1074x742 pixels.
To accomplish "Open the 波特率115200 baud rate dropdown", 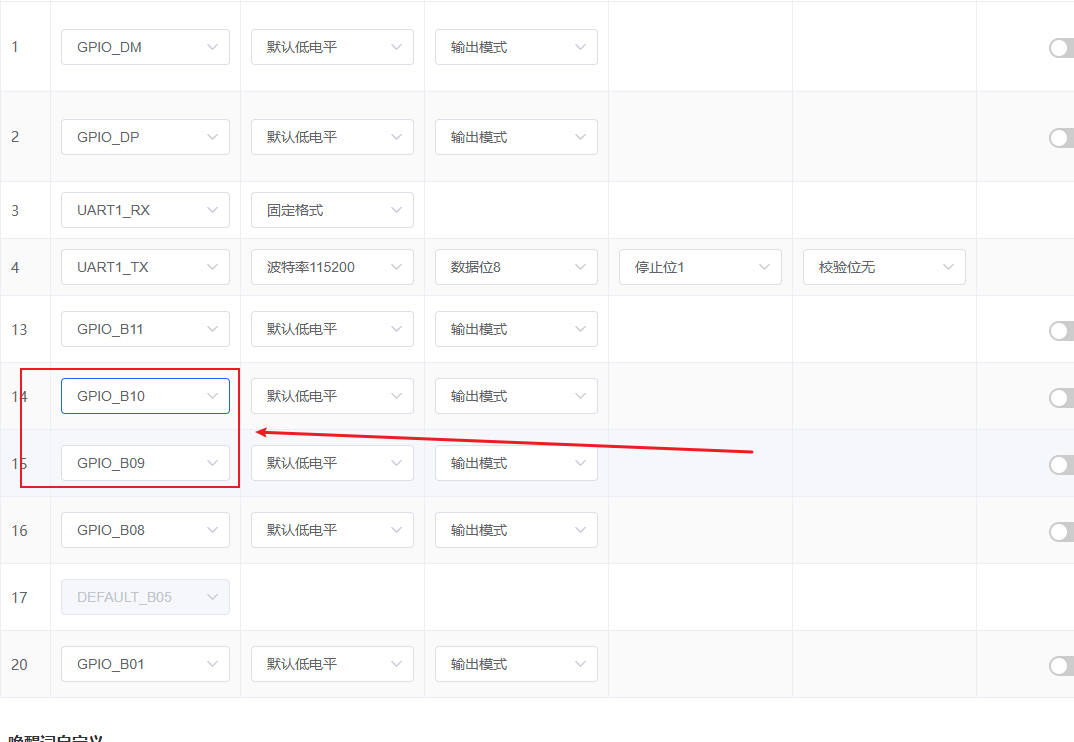I will [332, 267].
